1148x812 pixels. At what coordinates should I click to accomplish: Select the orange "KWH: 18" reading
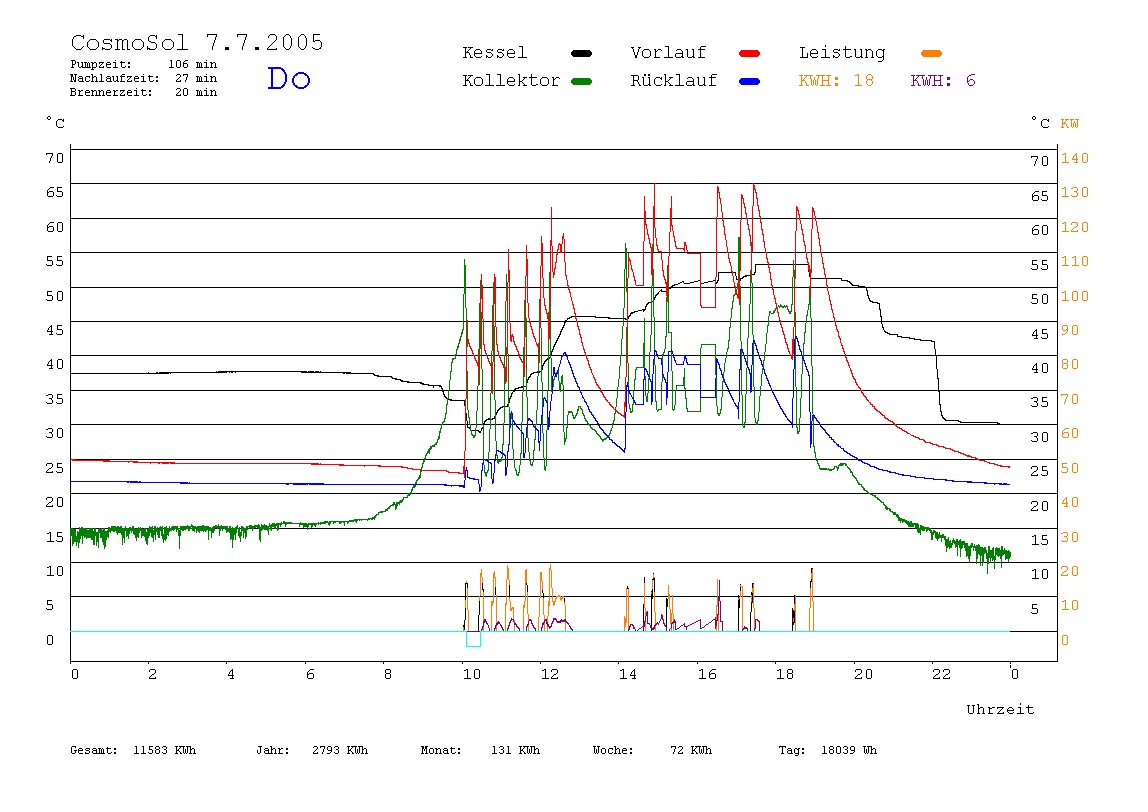(836, 81)
